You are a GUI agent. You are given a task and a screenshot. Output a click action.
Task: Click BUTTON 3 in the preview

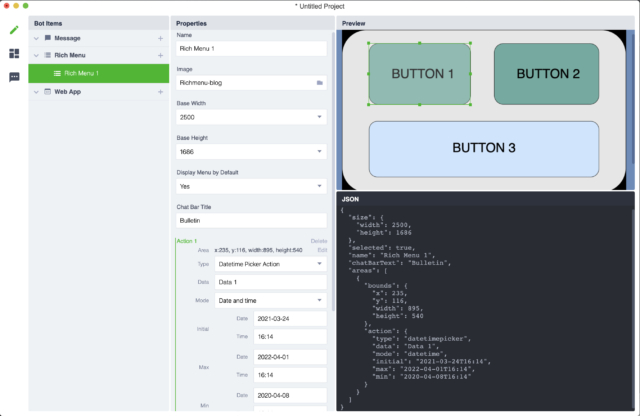483,148
